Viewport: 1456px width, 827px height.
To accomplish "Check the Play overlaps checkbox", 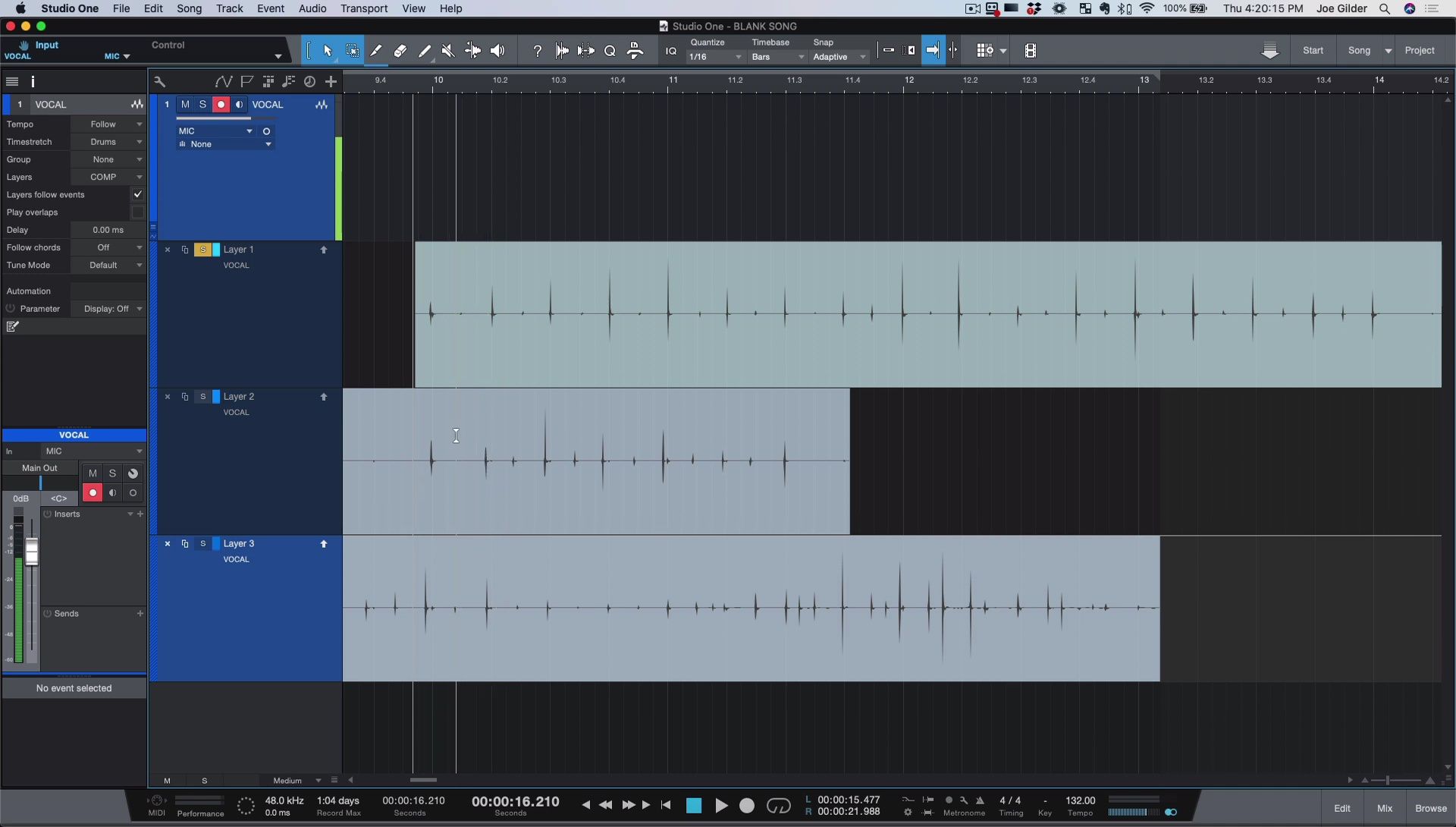I will tap(137, 212).
